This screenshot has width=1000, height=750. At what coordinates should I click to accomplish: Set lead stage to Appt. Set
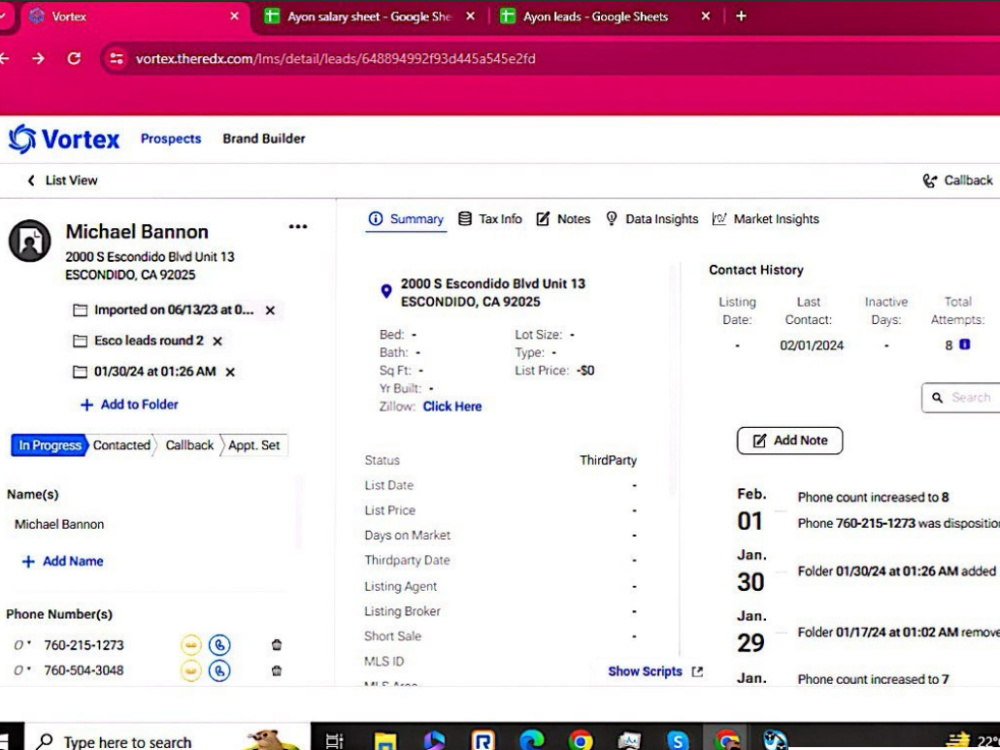click(x=254, y=445)
